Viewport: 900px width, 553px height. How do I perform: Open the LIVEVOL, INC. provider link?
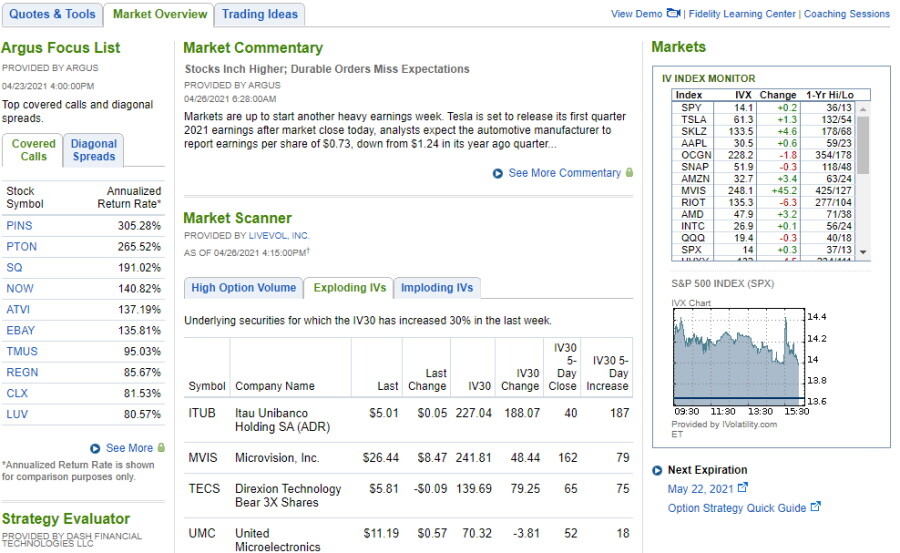pos(278,235)
